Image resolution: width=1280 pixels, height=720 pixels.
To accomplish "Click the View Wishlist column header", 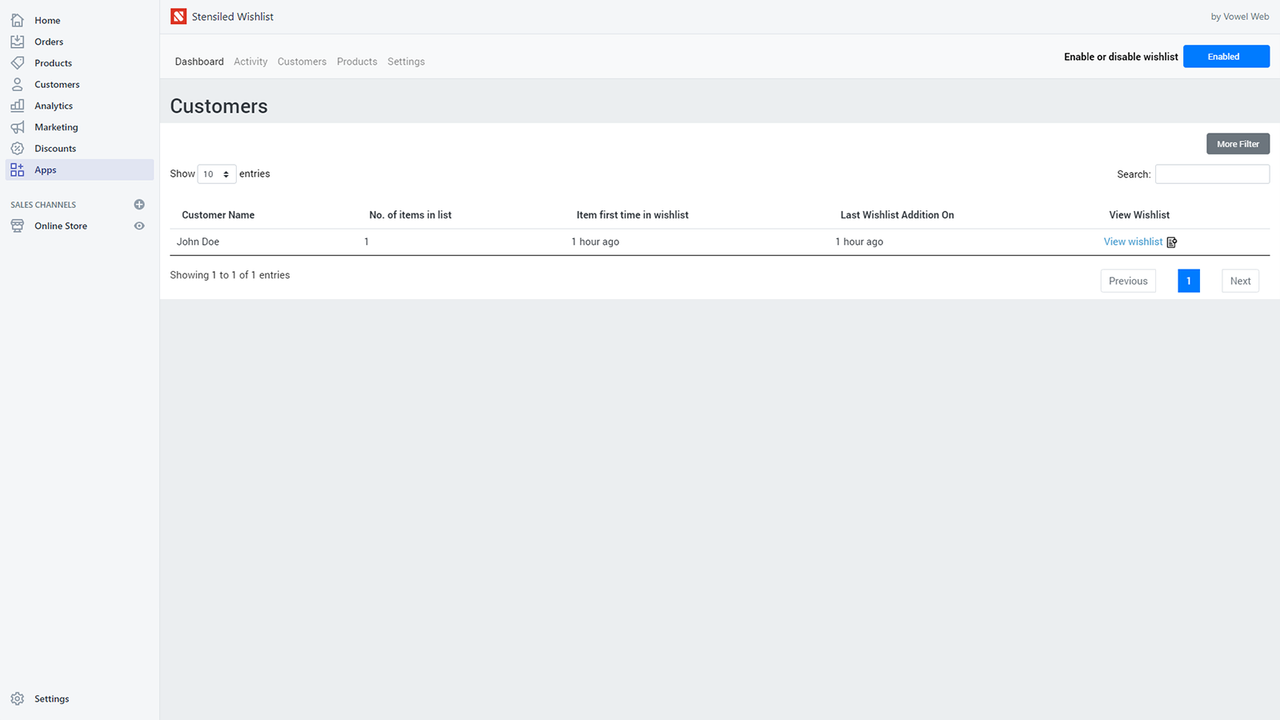I will 1139,215.
